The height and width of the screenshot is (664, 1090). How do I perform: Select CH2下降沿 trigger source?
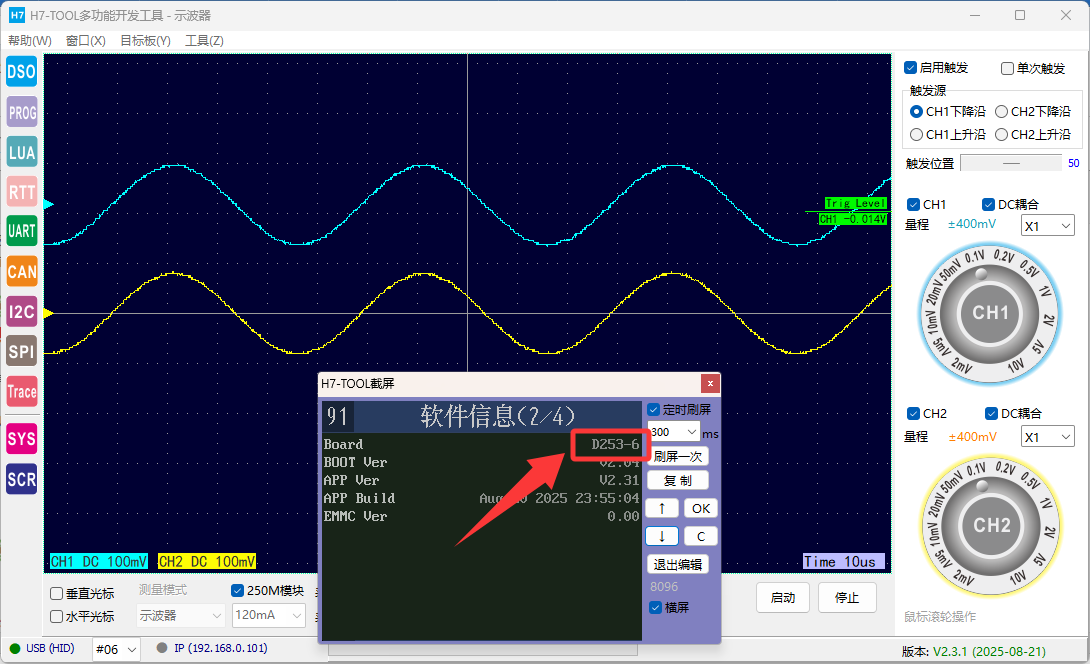click(x=1002, y=111)
